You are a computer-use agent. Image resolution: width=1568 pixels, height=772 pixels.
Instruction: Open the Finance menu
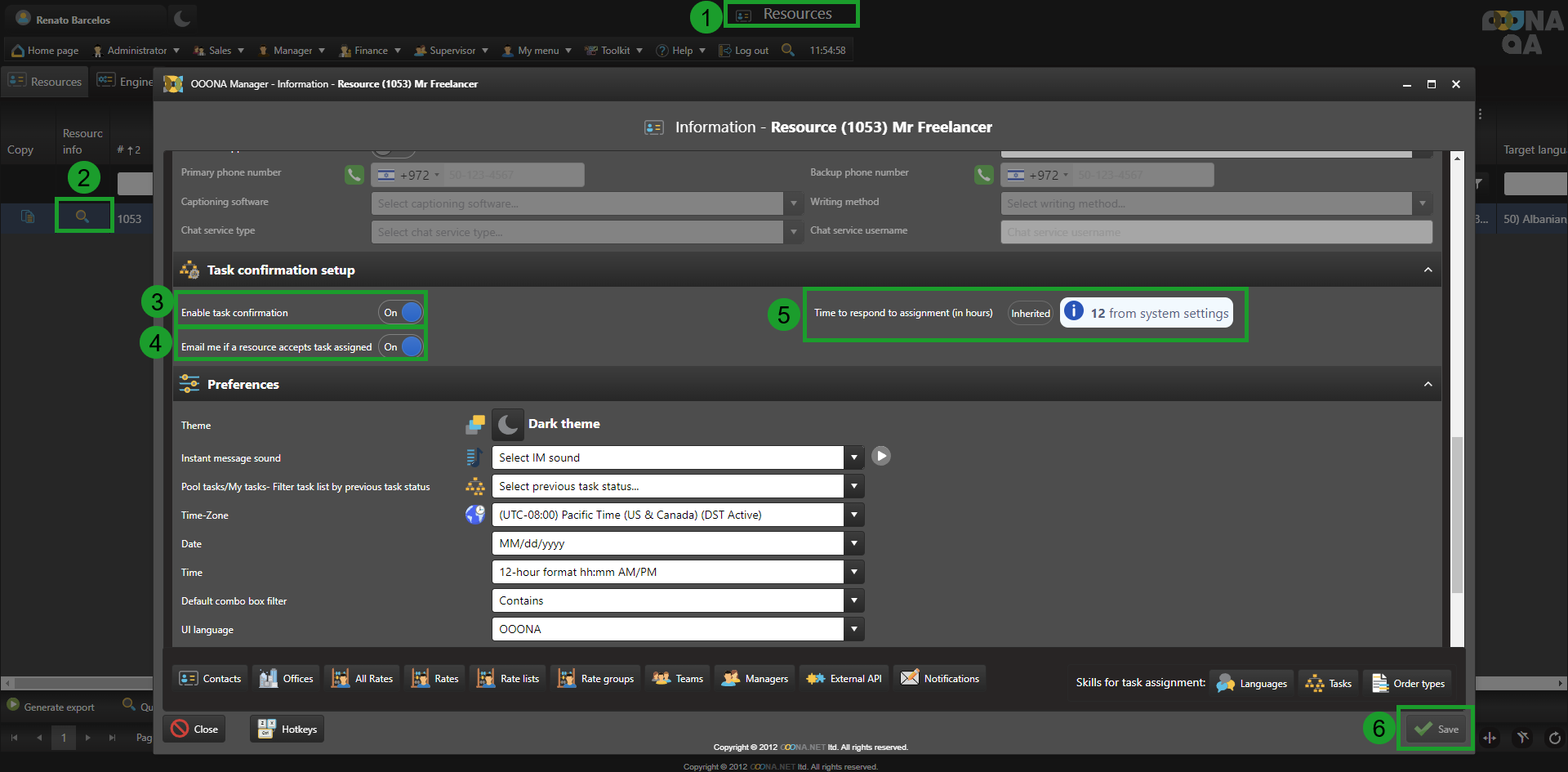click(370, 51)
